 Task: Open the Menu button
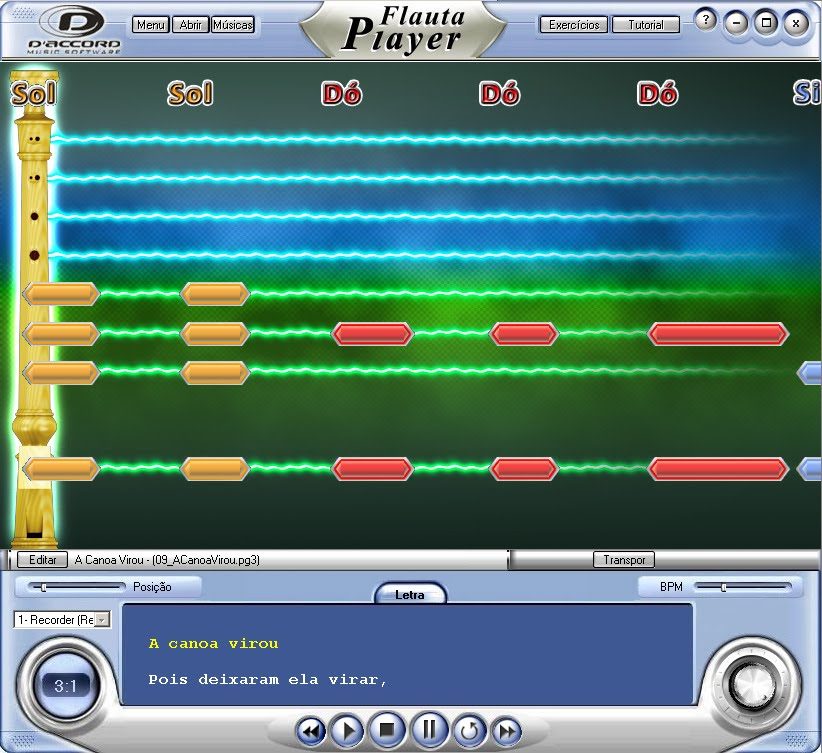pos(150,25)
